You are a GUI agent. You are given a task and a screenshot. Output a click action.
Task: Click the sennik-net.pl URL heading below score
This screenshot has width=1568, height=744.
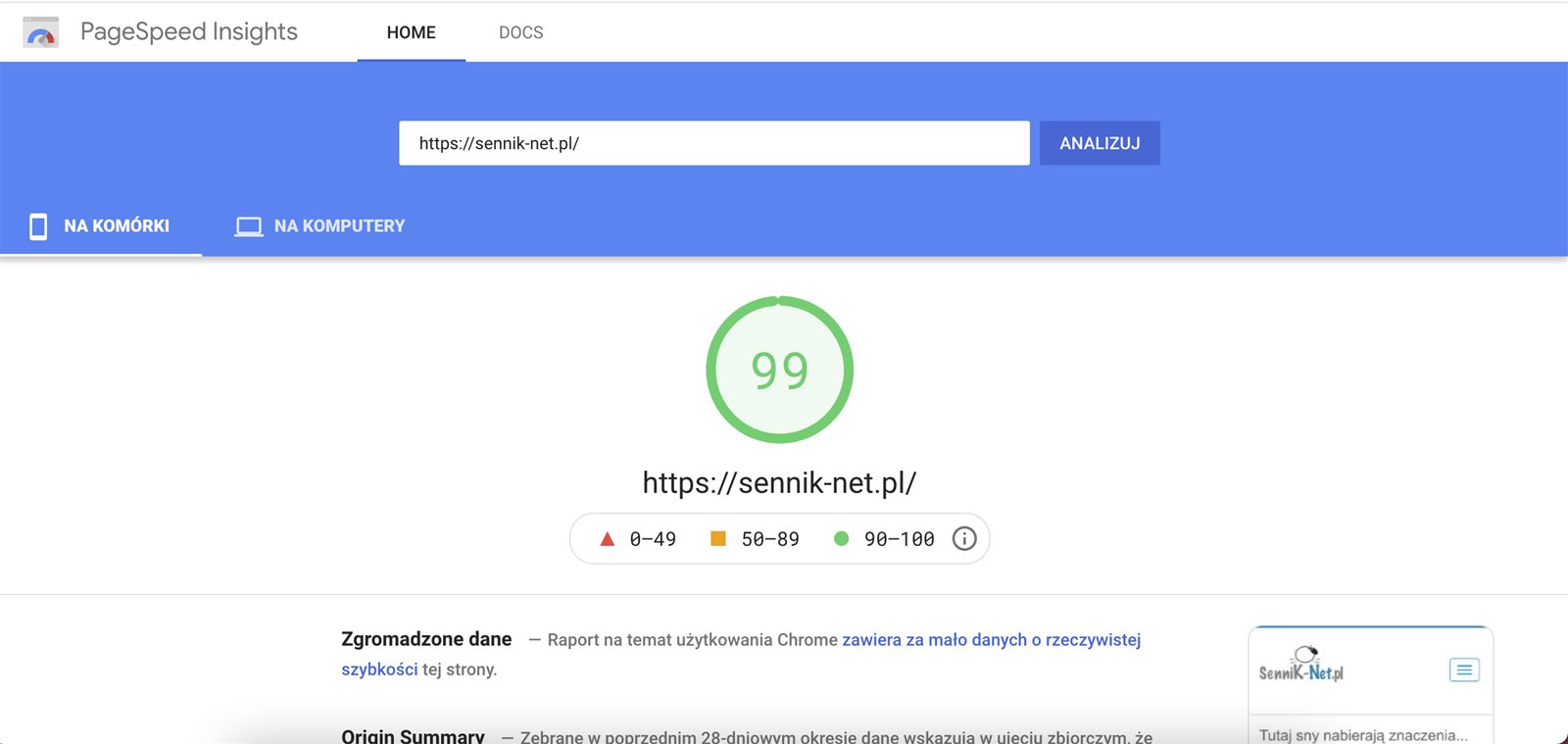coord(779,482)
